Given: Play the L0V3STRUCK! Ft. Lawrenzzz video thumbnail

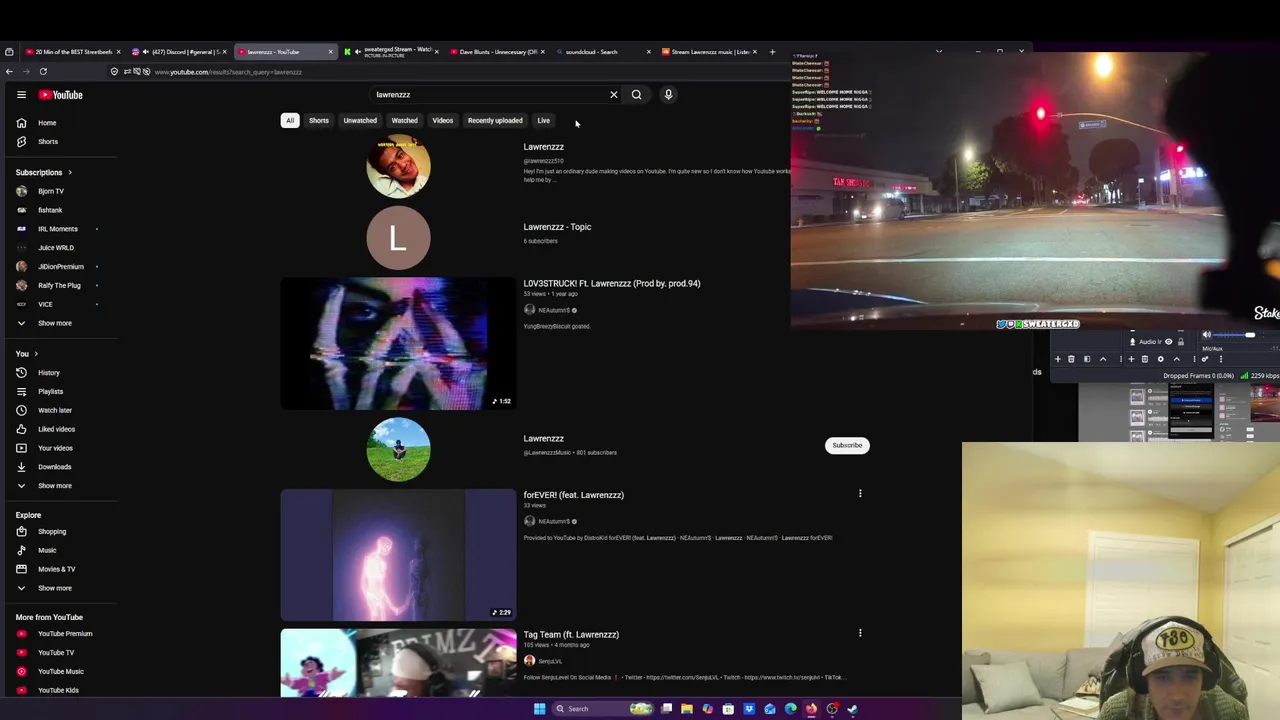Looking at the screenshot, I should 398,343.
